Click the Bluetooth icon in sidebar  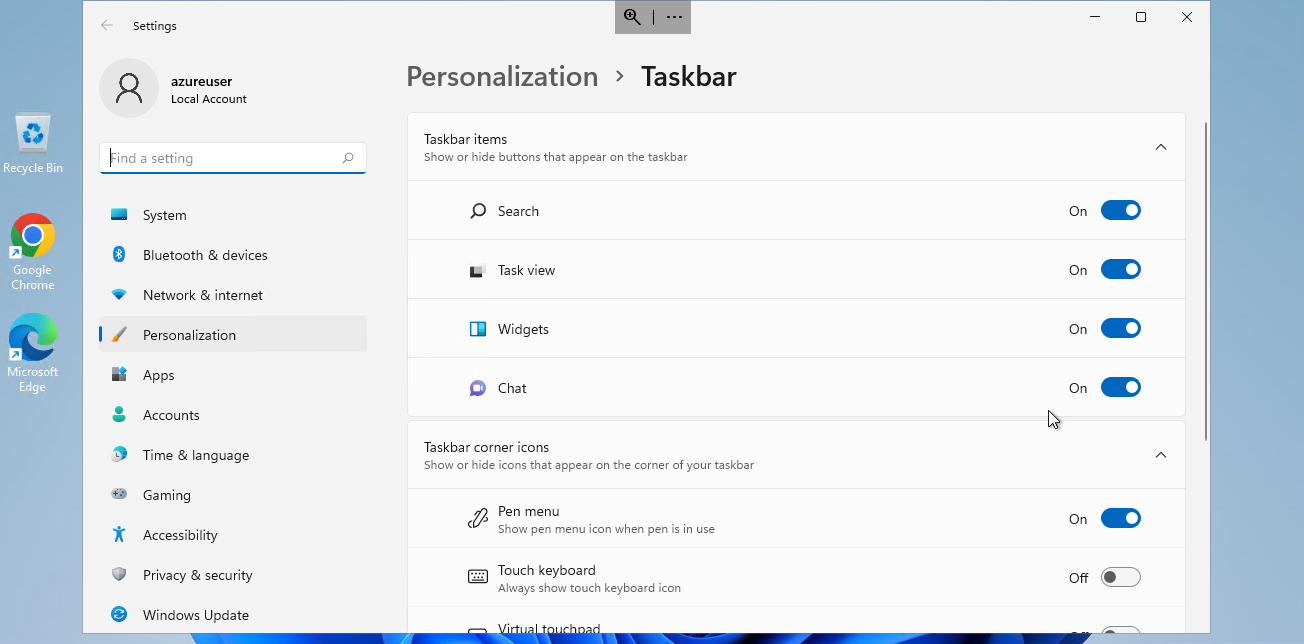[x=119, y=255]
